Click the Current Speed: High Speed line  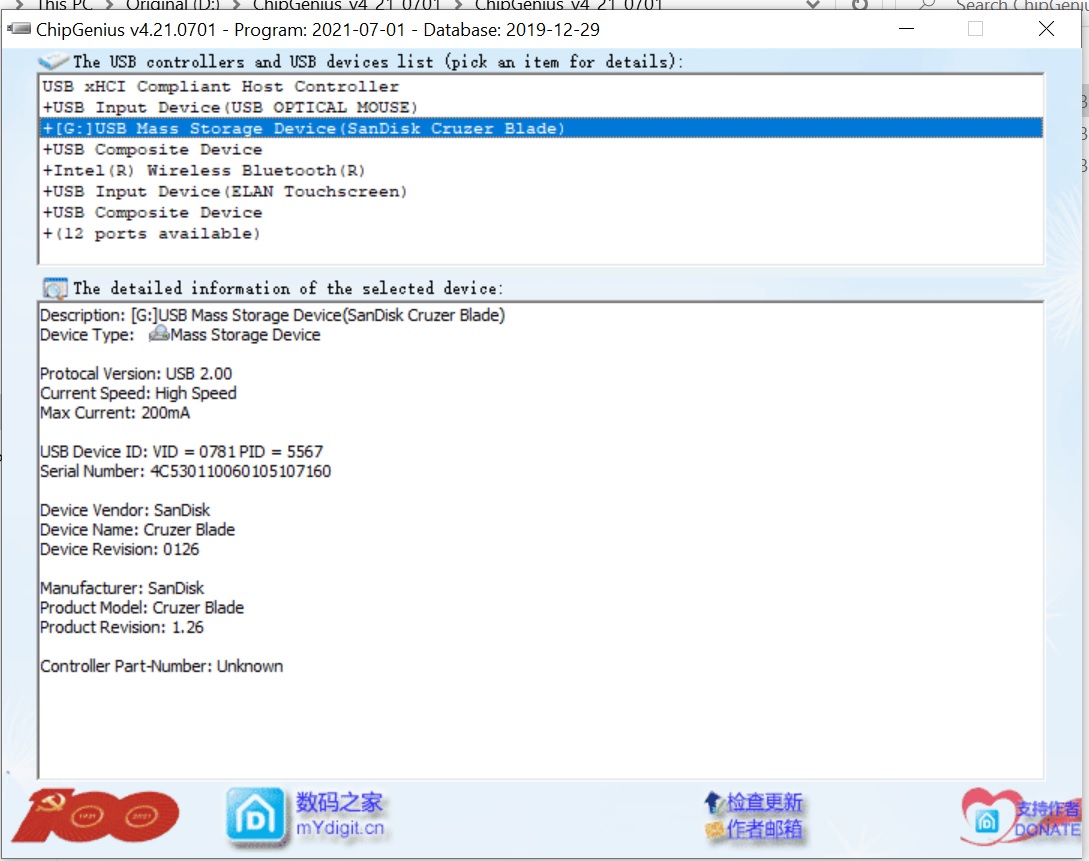(138, 393)
